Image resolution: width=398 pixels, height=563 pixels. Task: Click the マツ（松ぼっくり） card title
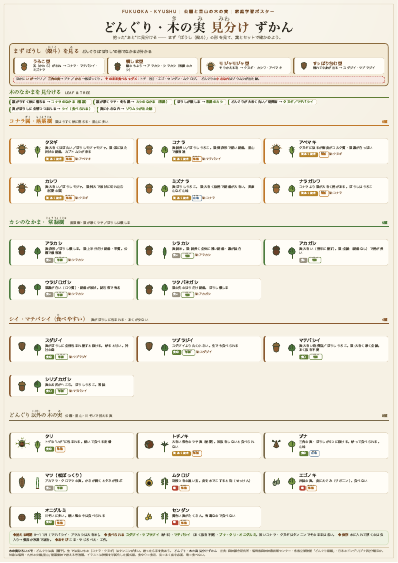(x=64, y=475)
